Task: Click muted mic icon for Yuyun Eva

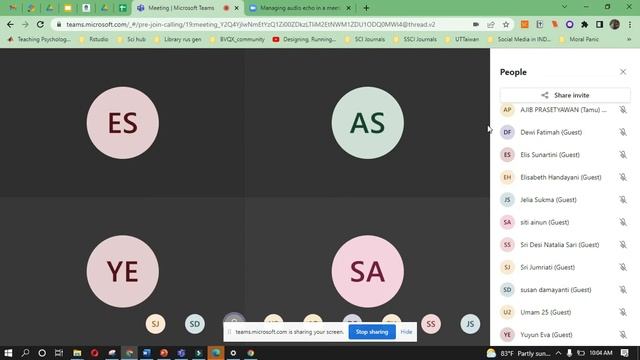Action: pyautogui.click(x=623, y=334)
